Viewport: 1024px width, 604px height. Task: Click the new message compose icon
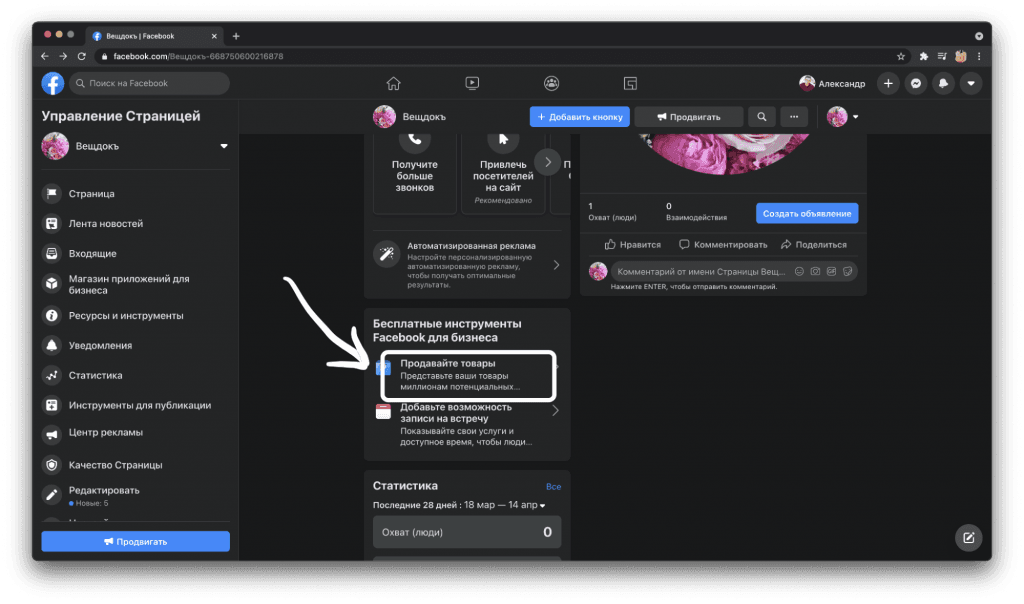[x=968, y=537]
